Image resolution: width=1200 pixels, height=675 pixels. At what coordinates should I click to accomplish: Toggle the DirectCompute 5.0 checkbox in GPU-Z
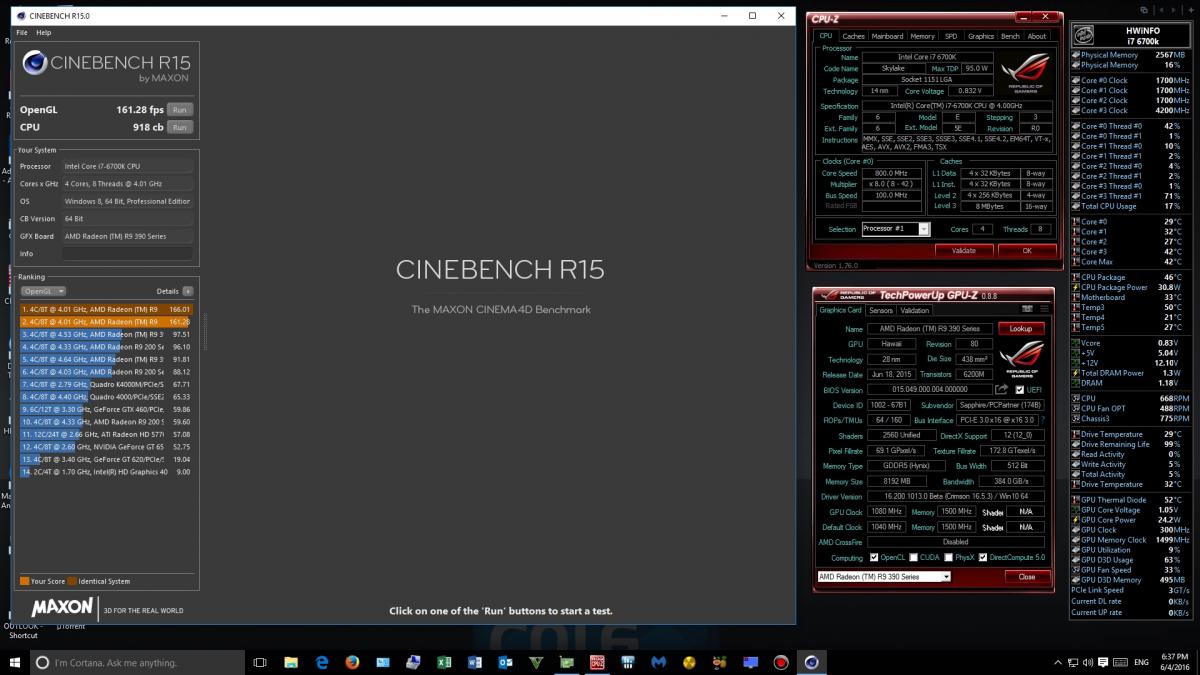(x=983, y=557)
